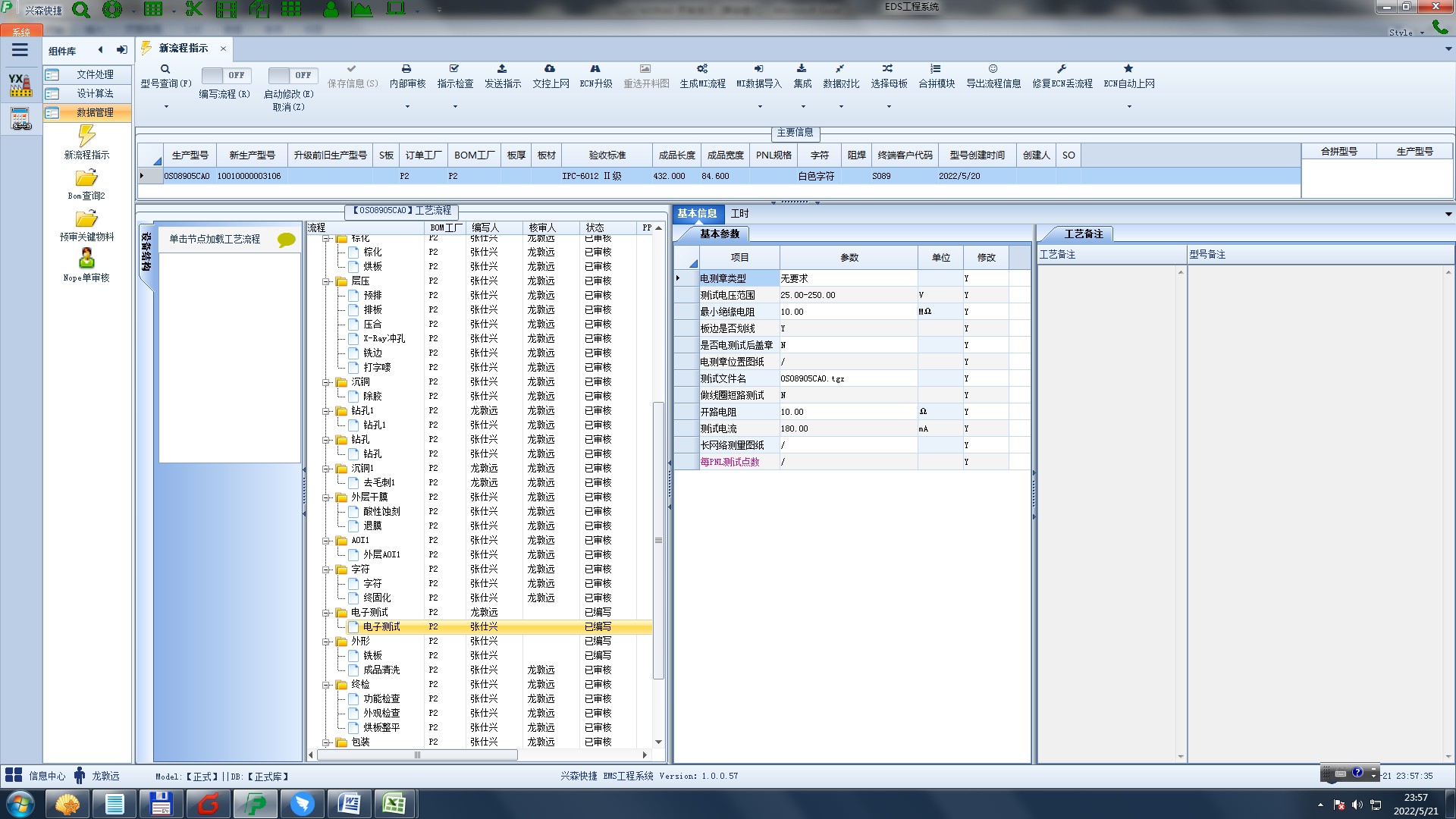Collapse the 层压 tree folder
Image resolution: width=1456 pixels, height=819 pixels.
click(327, 281)
